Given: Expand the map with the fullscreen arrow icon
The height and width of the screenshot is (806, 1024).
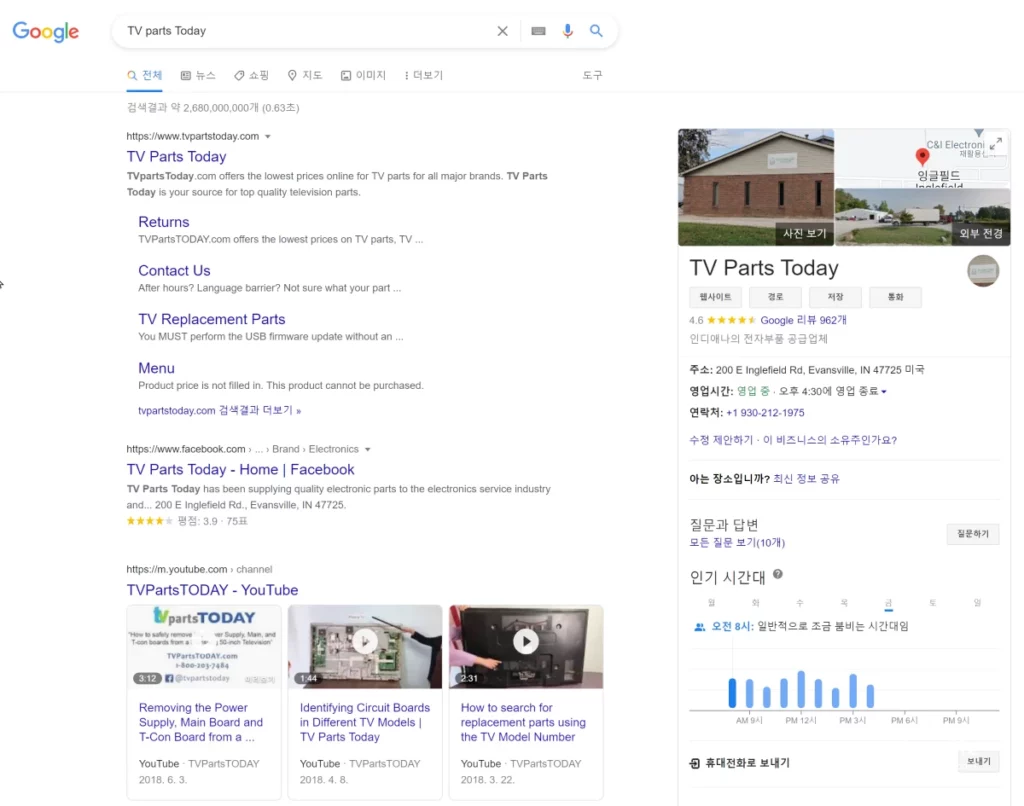Looking at the screenshot, I should (x=996, y=144).
